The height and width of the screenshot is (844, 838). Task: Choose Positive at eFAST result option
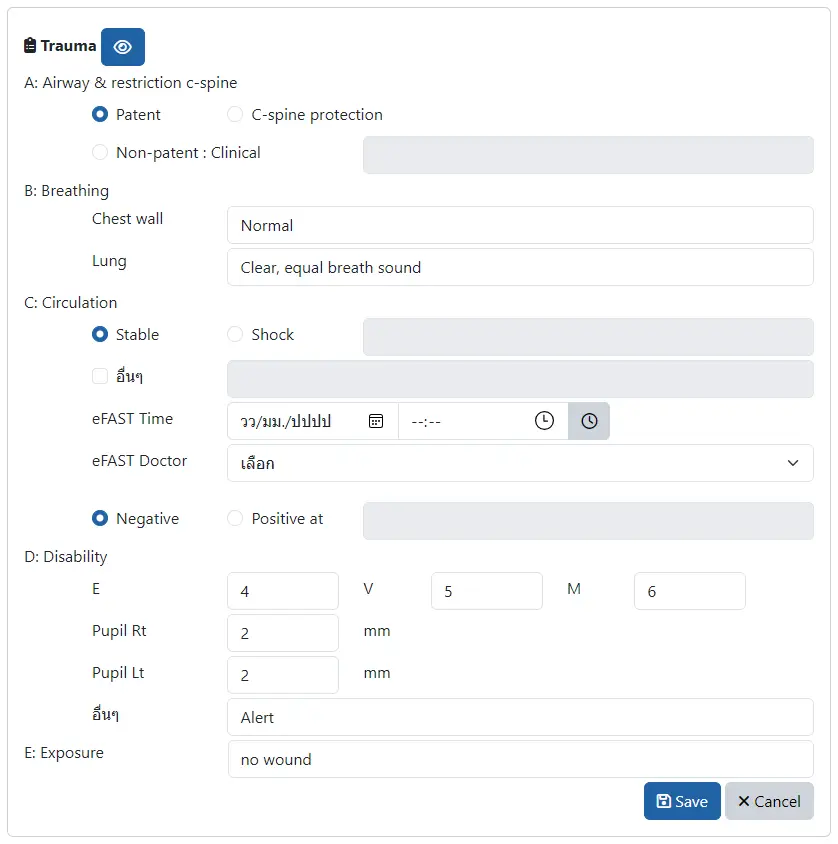point(235,519)
